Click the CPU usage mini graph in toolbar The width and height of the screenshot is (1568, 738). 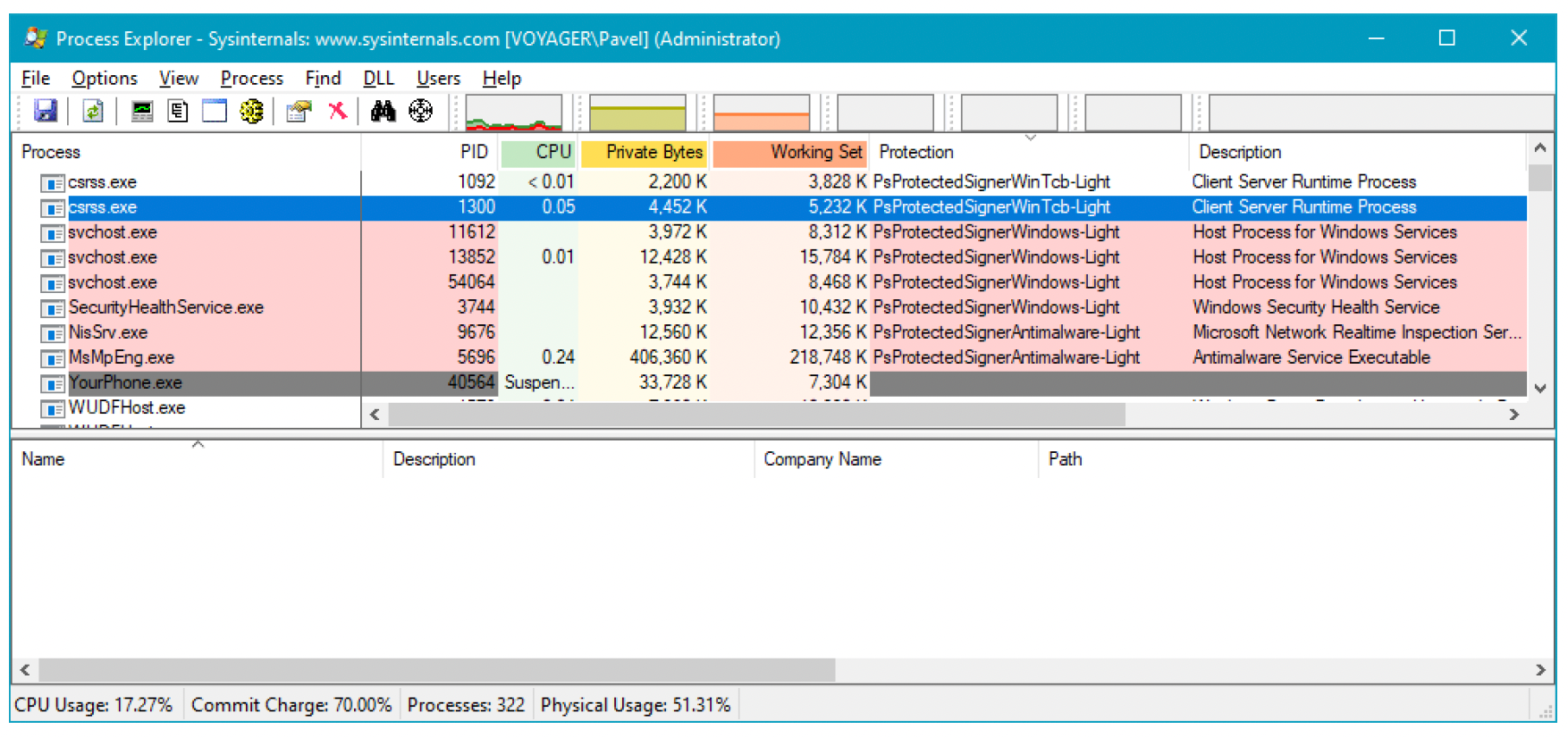(514, 113)
